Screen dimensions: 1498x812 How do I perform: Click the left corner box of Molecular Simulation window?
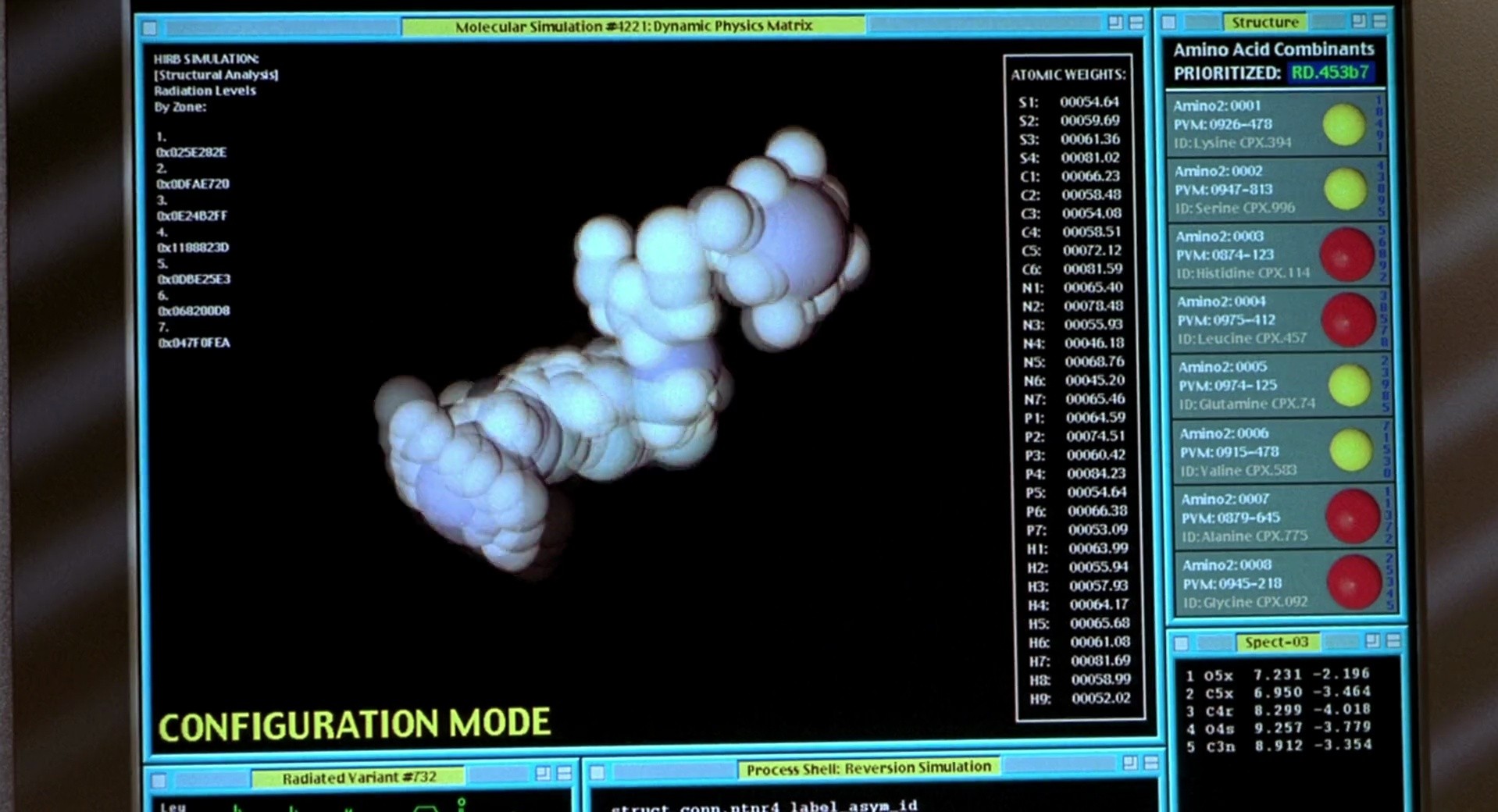150,29
